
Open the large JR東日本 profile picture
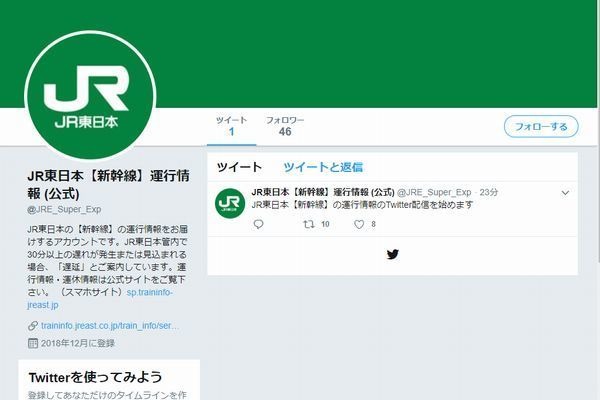click(90, 96)
